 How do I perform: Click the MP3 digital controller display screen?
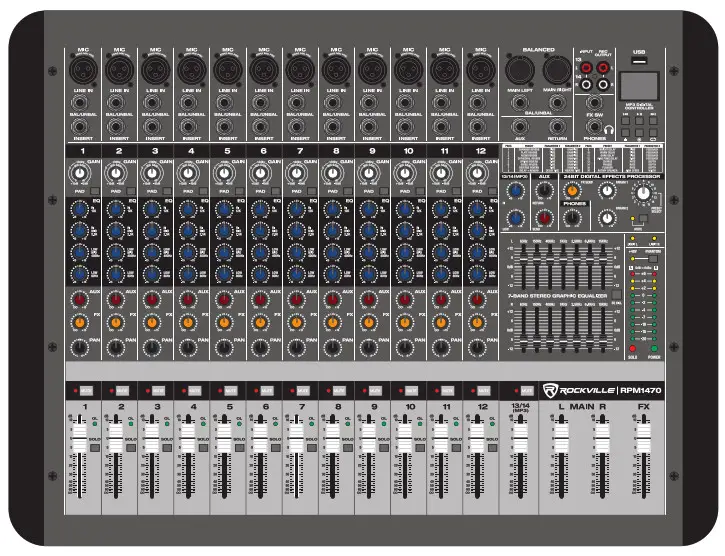coord(639,86)
